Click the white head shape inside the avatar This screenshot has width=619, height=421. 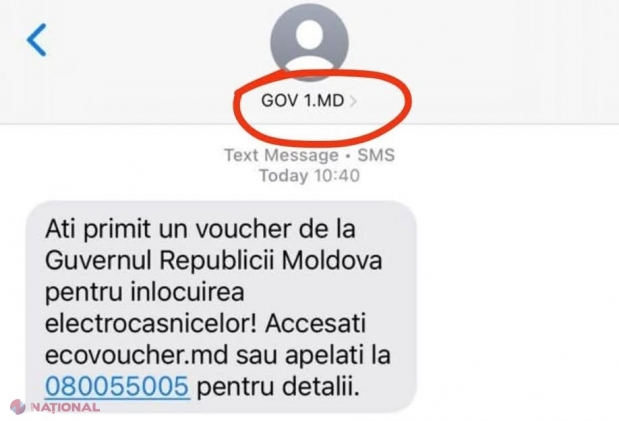pos(310,34)
